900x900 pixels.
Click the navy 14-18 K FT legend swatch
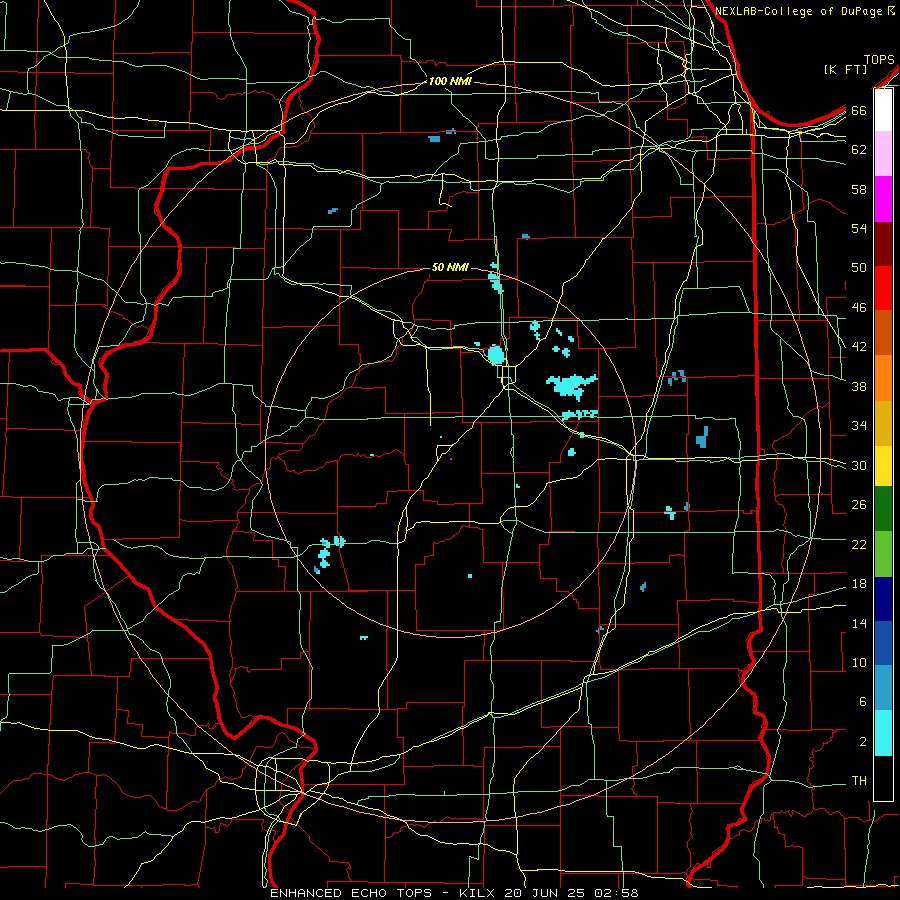(x=883, y=599)
